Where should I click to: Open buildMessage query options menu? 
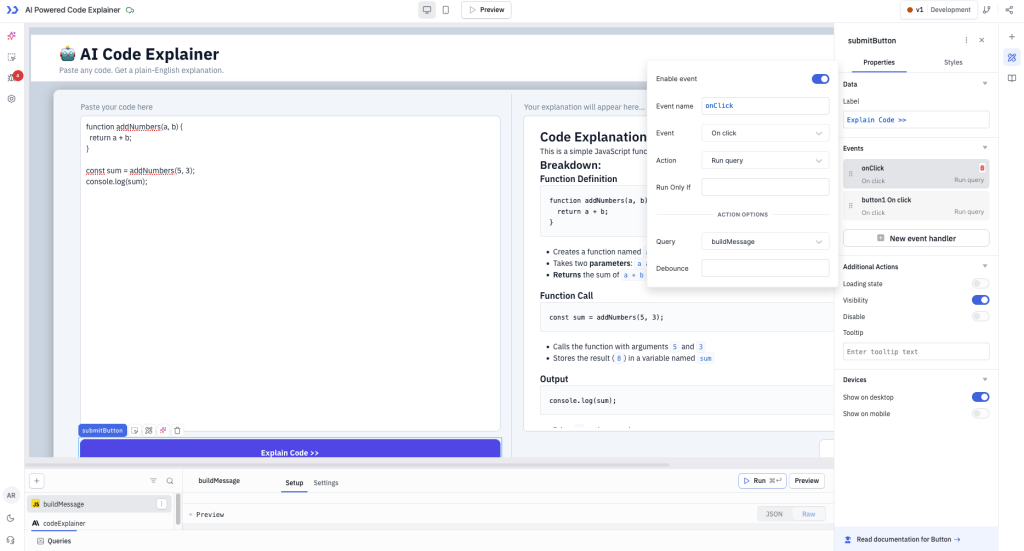tap(161, 504)
